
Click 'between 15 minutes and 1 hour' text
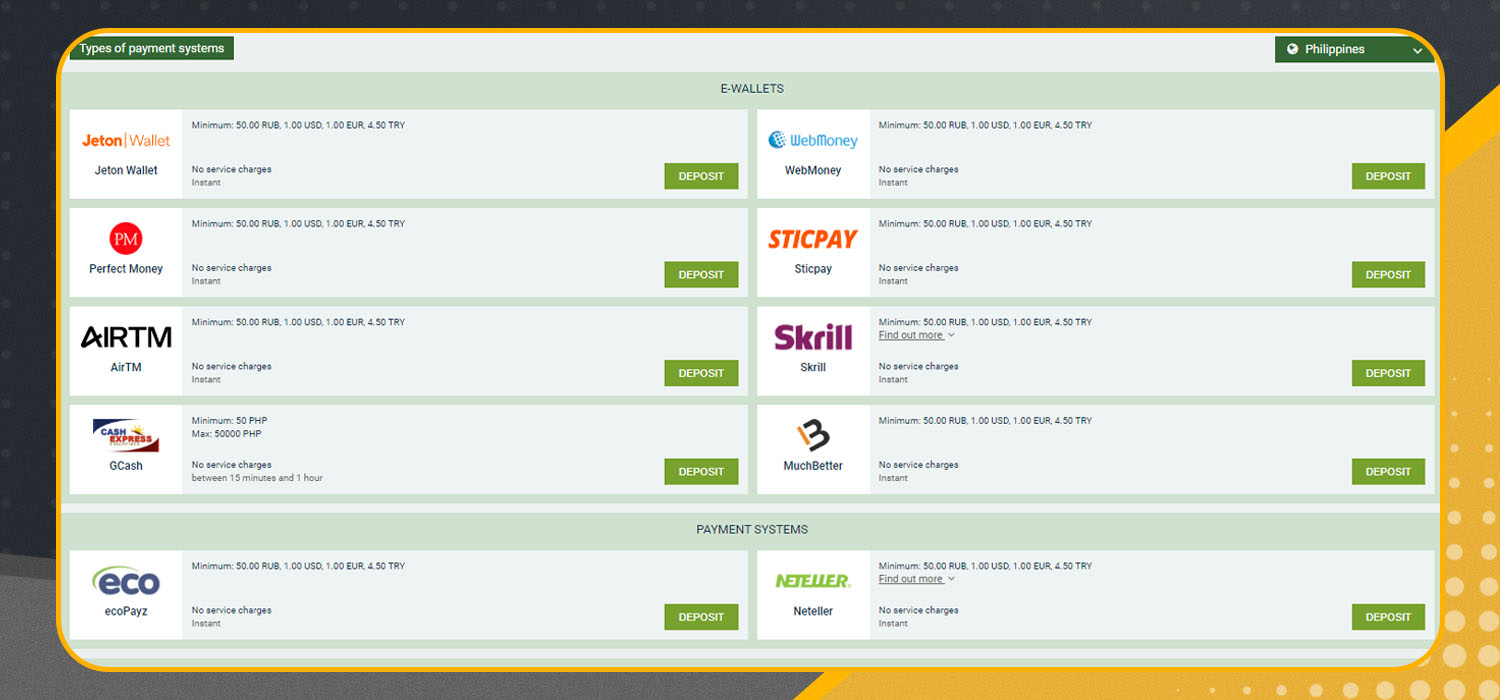[257, 478]
